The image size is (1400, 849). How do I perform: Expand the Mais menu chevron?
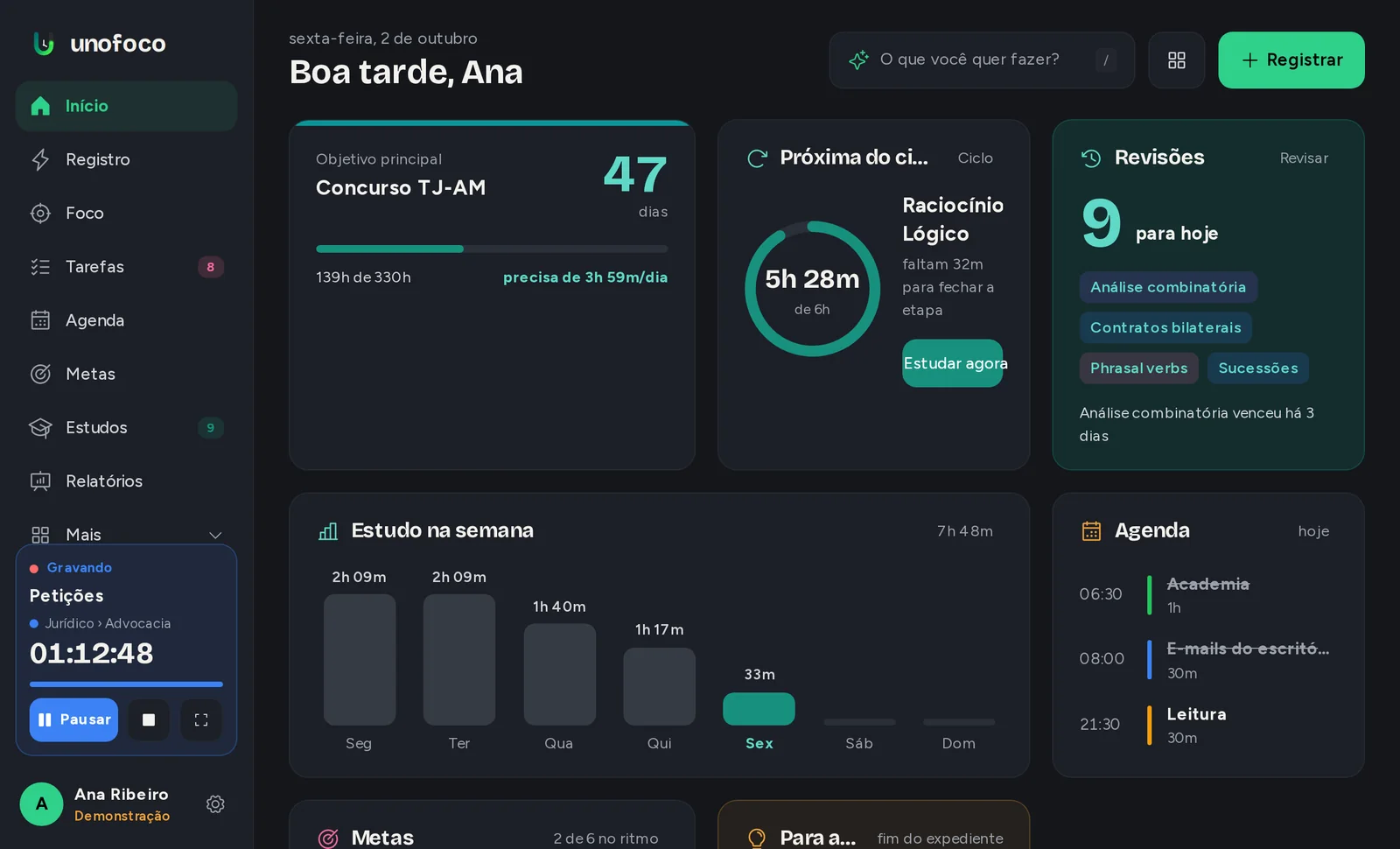215,535
